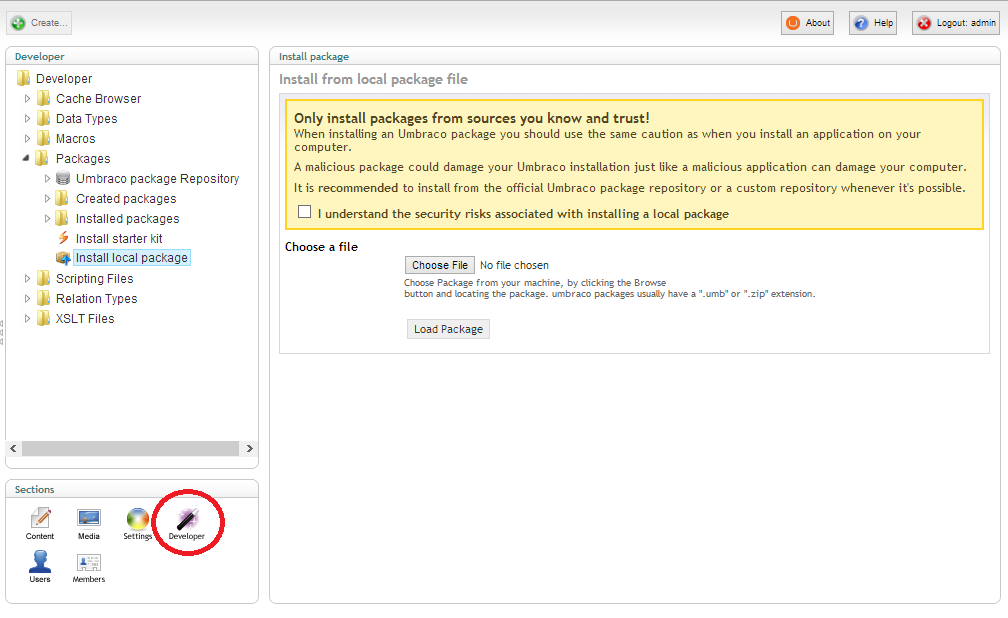Click the Load Package button
The image size is (1008, 618).
pos(448,329)
